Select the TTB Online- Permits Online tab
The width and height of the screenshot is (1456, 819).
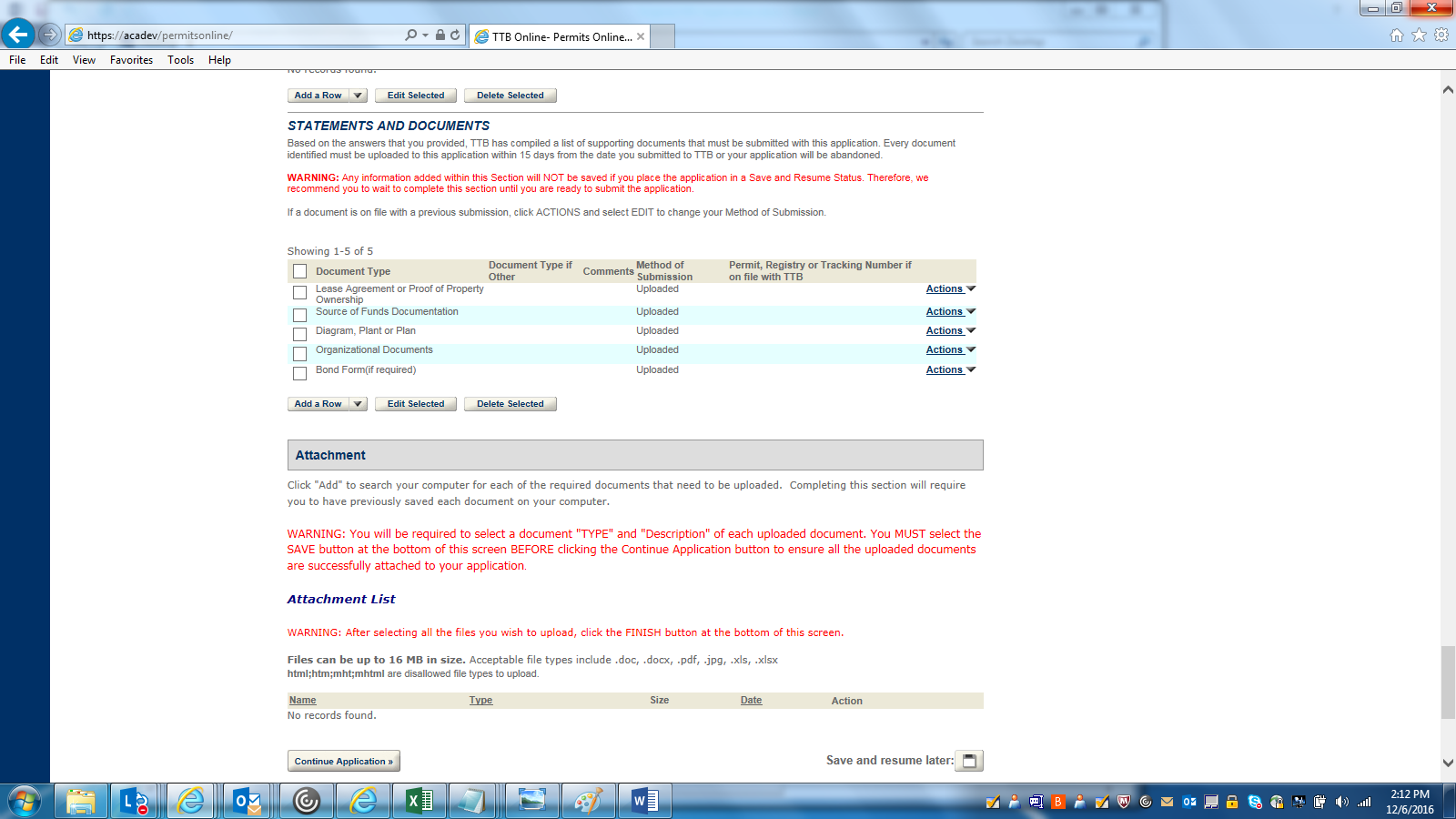560,36
